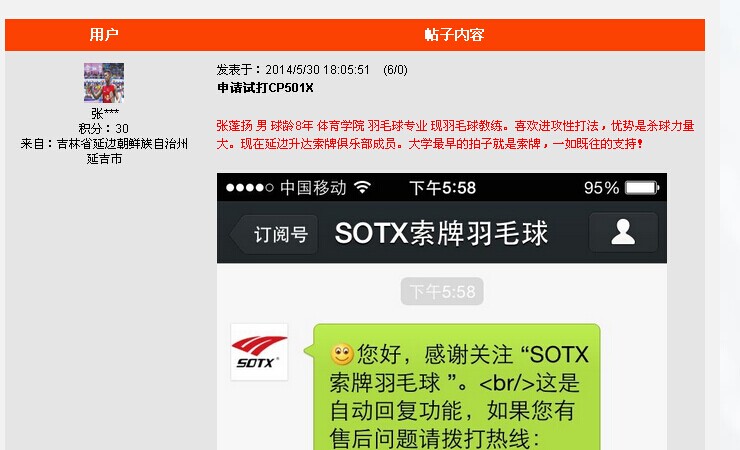Select the 用户 column header
Viewport: 740px width, 450px height.
[x=104, y=34]
